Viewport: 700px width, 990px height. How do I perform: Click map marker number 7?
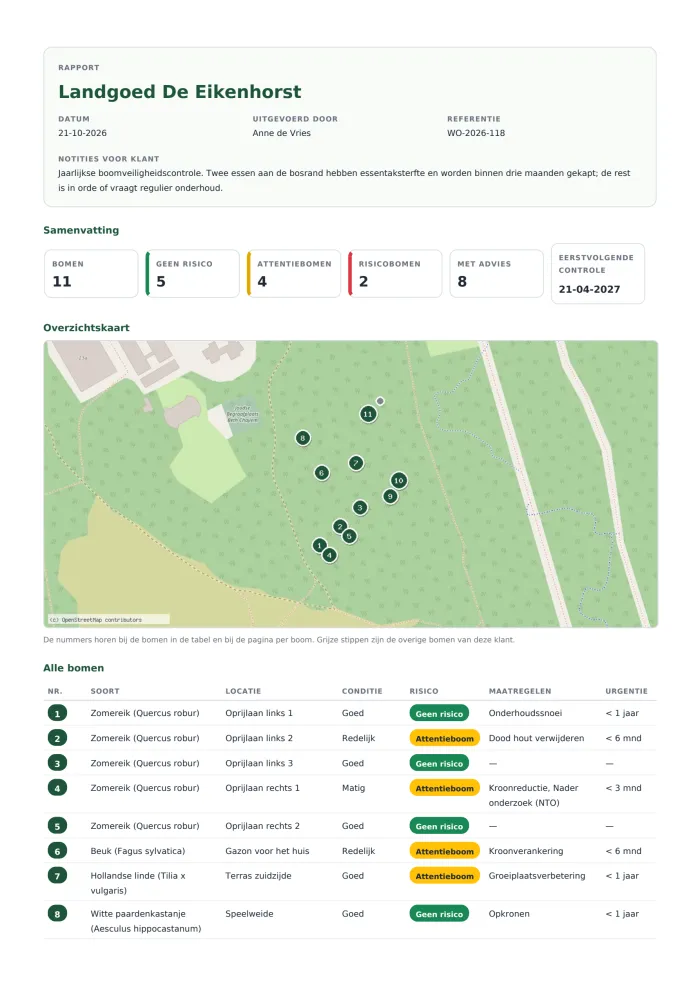pyautogui.click(x=356, y=463)
